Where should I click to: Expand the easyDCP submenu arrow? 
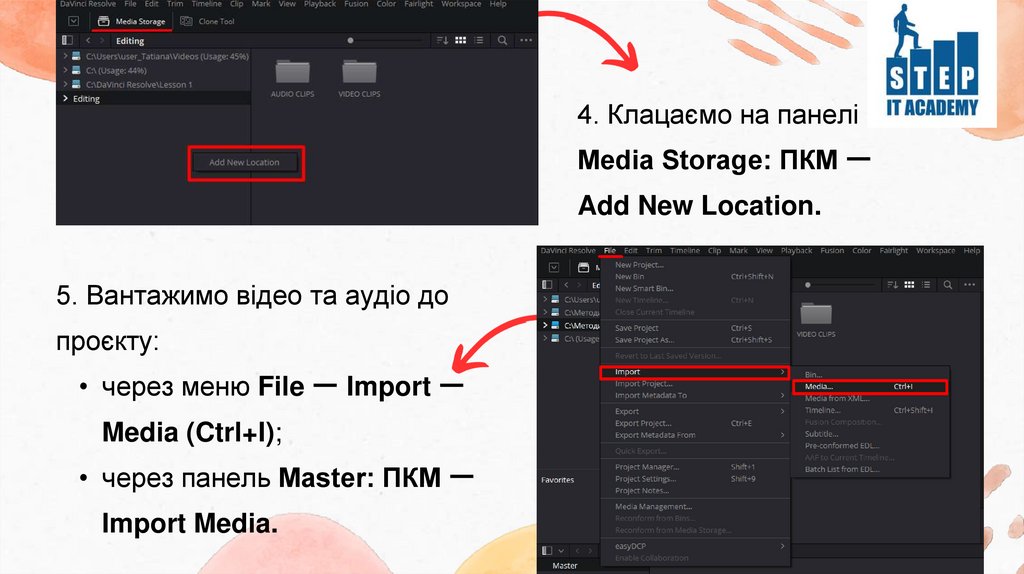click(782, 546)
